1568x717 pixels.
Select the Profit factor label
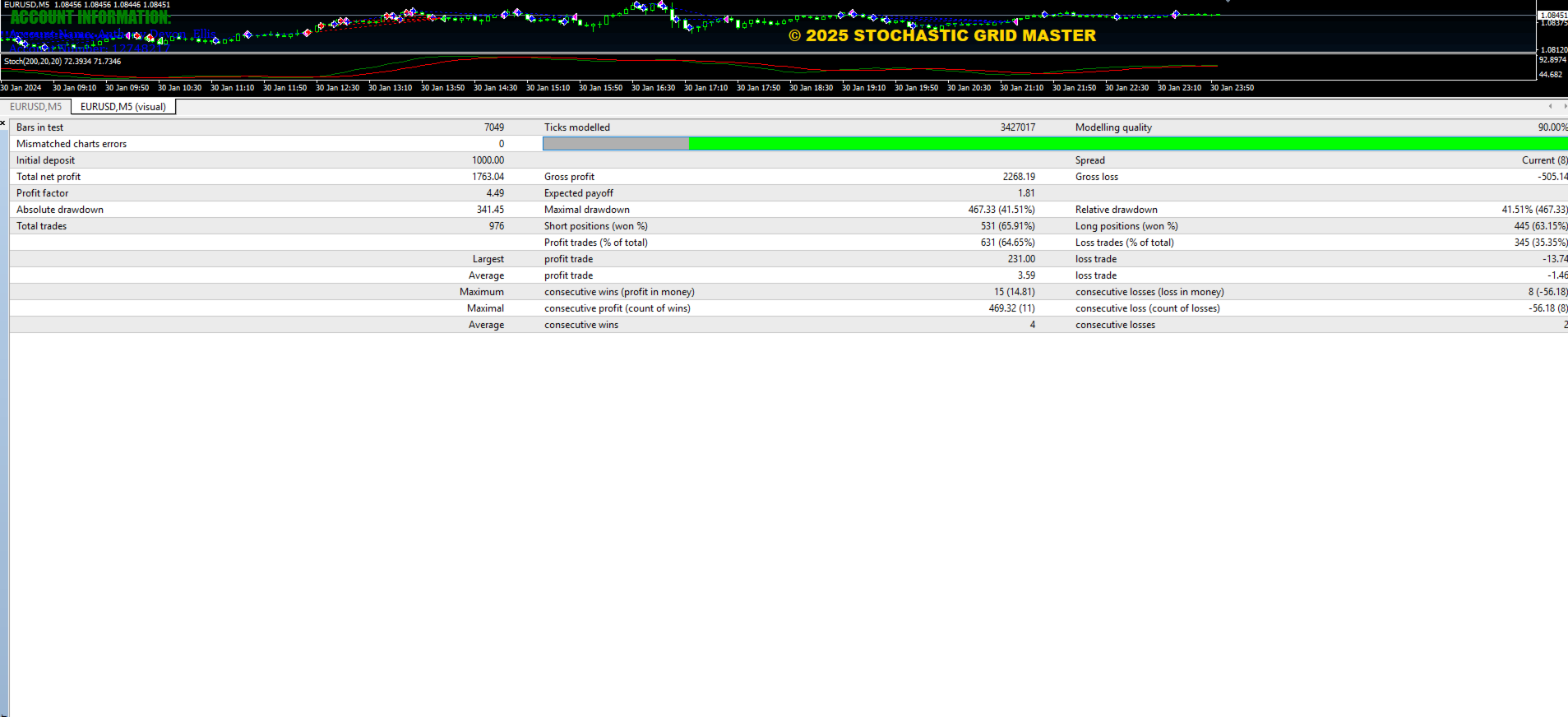[43, 193]
